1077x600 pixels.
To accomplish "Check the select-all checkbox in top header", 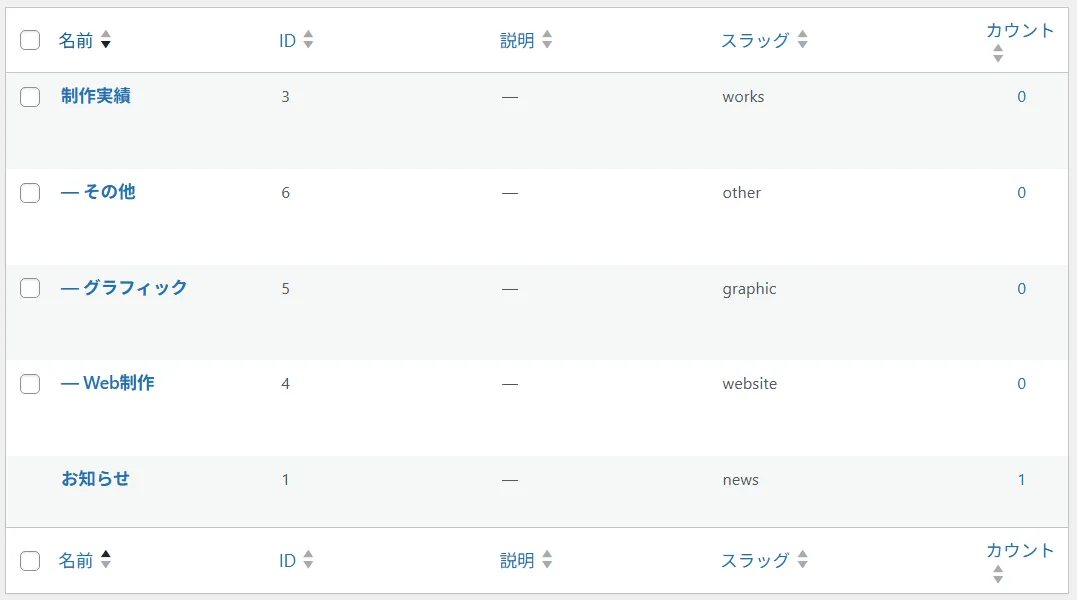I will click(29, 40).
